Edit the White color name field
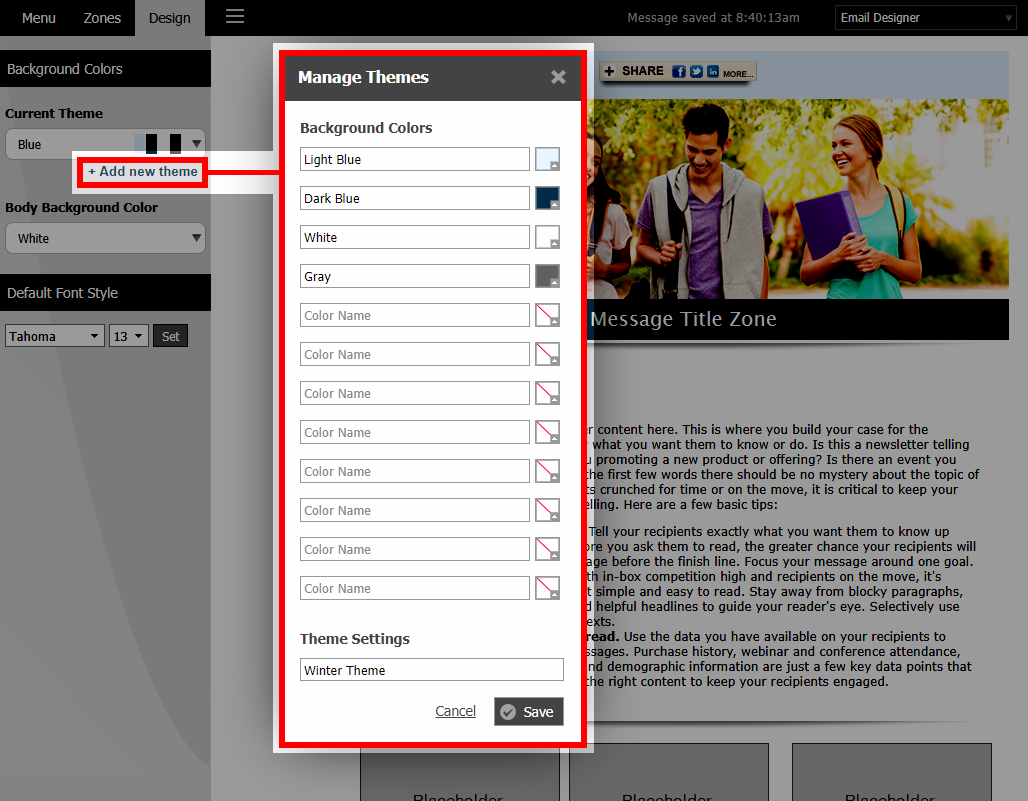Image resolution: width=1028 pixels, height=801 pixels. point(414,237)
